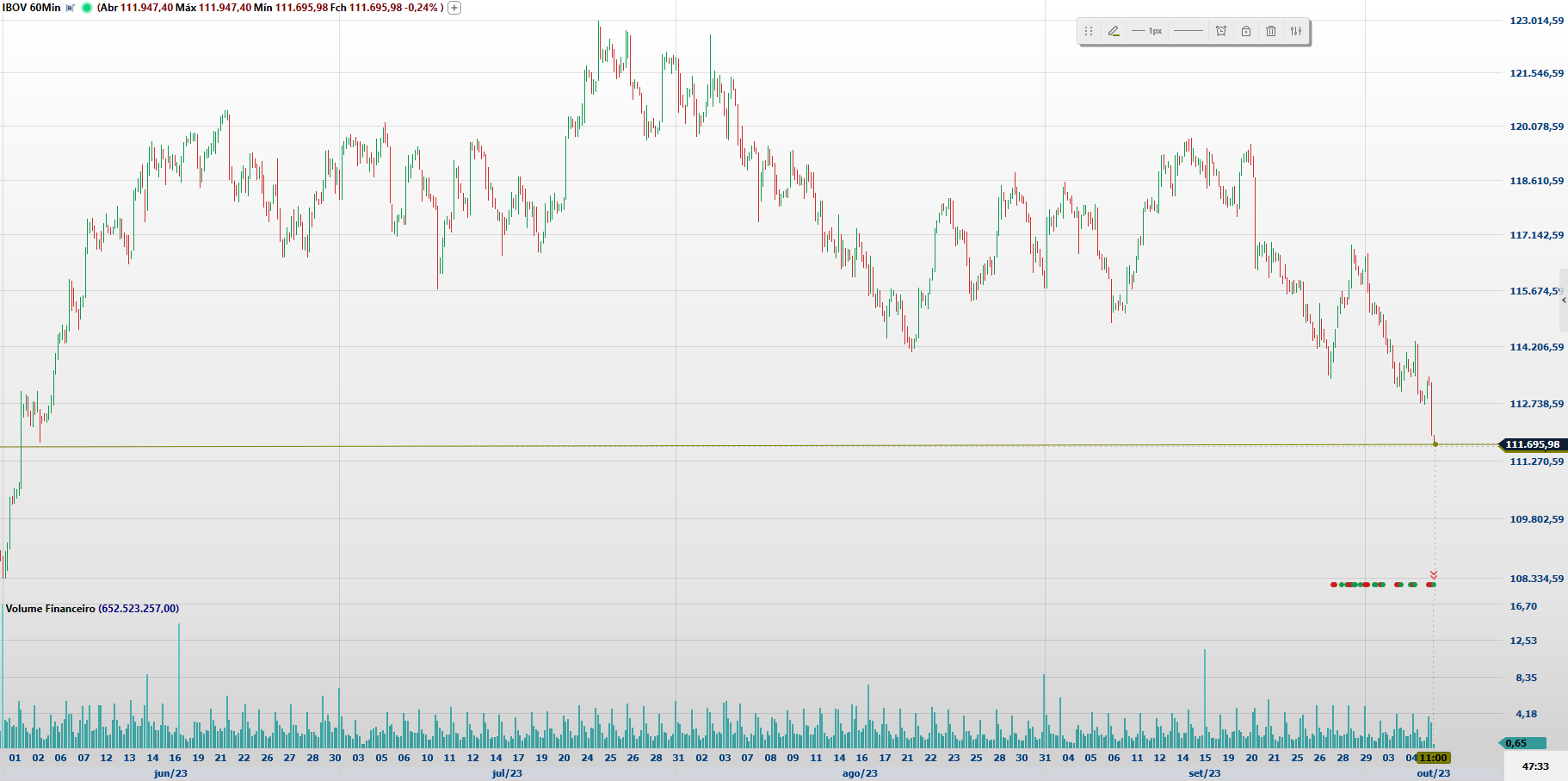1568x781 pixels.
Task: Click the plus button beside price data
Action: pos(454,8)
